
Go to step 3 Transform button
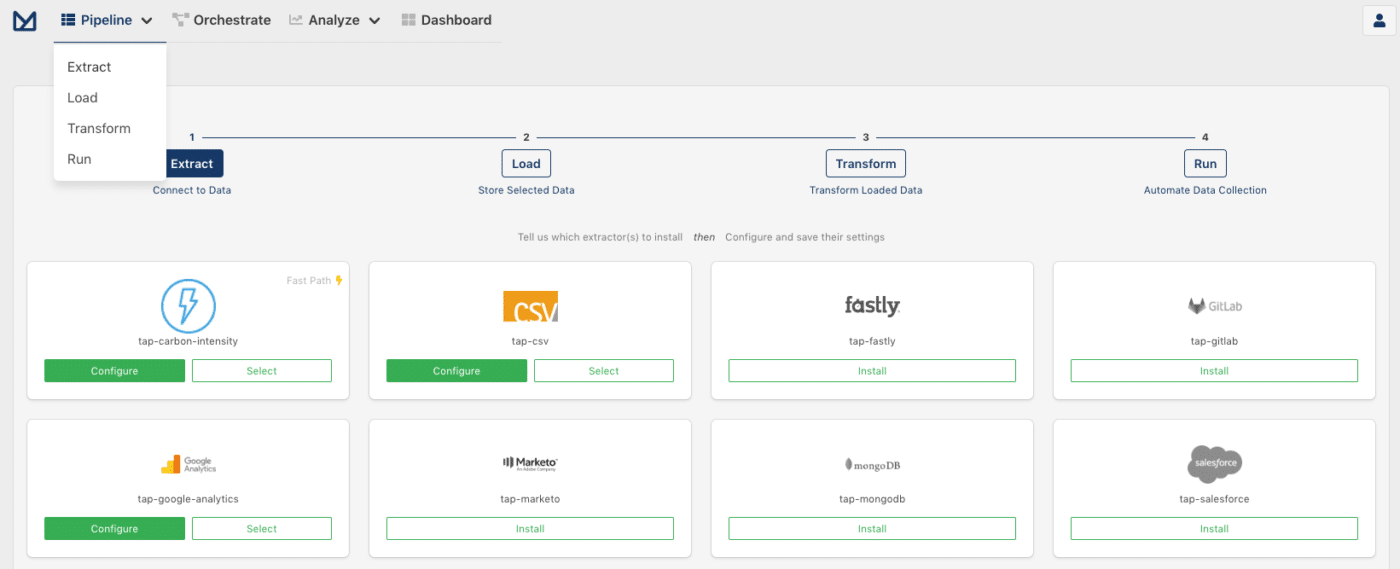click(x=866, y=164)
